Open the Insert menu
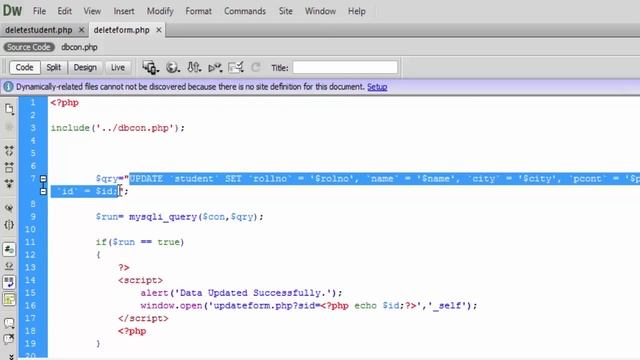Viewport: 640px width, 360px height. click(124, 11)
